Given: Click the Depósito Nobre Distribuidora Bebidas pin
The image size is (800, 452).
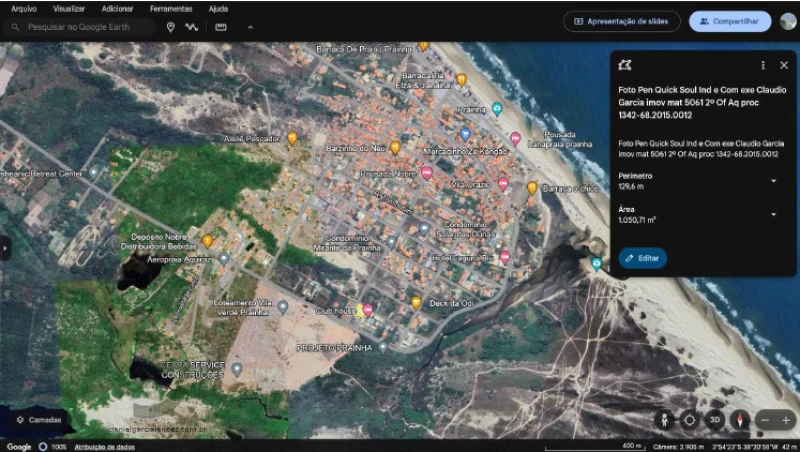Looking at the screenshot, I should [207, 241].
